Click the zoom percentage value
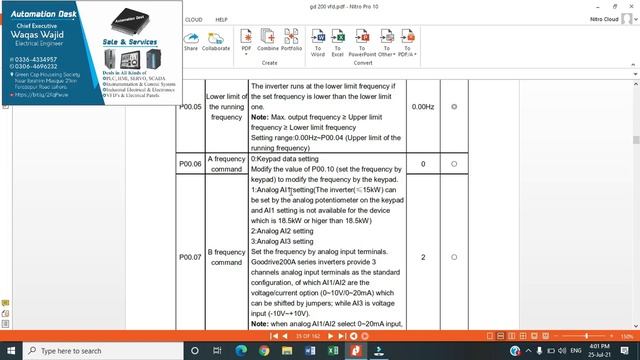Viewport: 640px width, 360px height. (627, 336)
